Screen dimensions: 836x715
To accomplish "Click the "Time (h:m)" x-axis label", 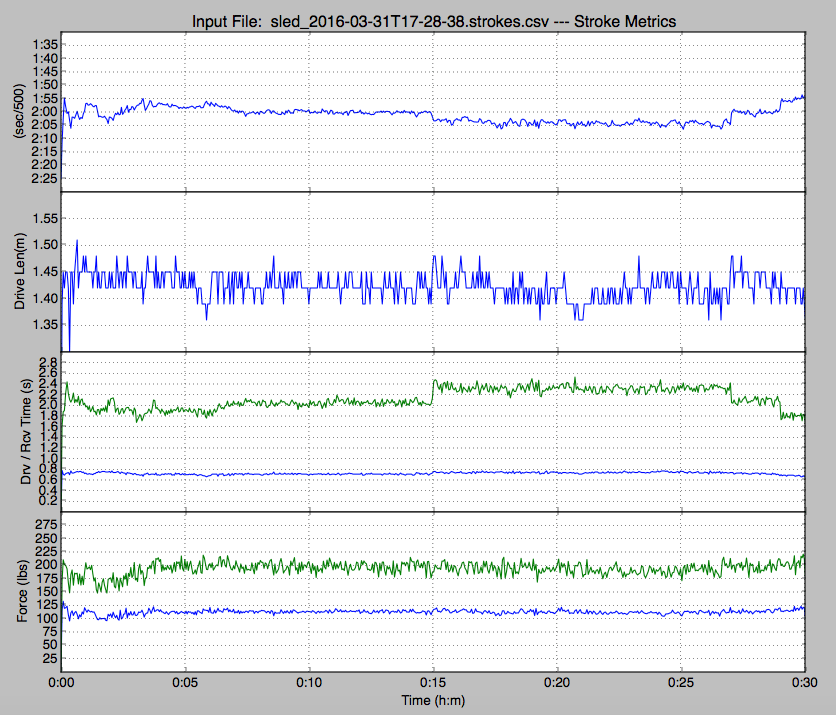I will click(x=432, y=703).
